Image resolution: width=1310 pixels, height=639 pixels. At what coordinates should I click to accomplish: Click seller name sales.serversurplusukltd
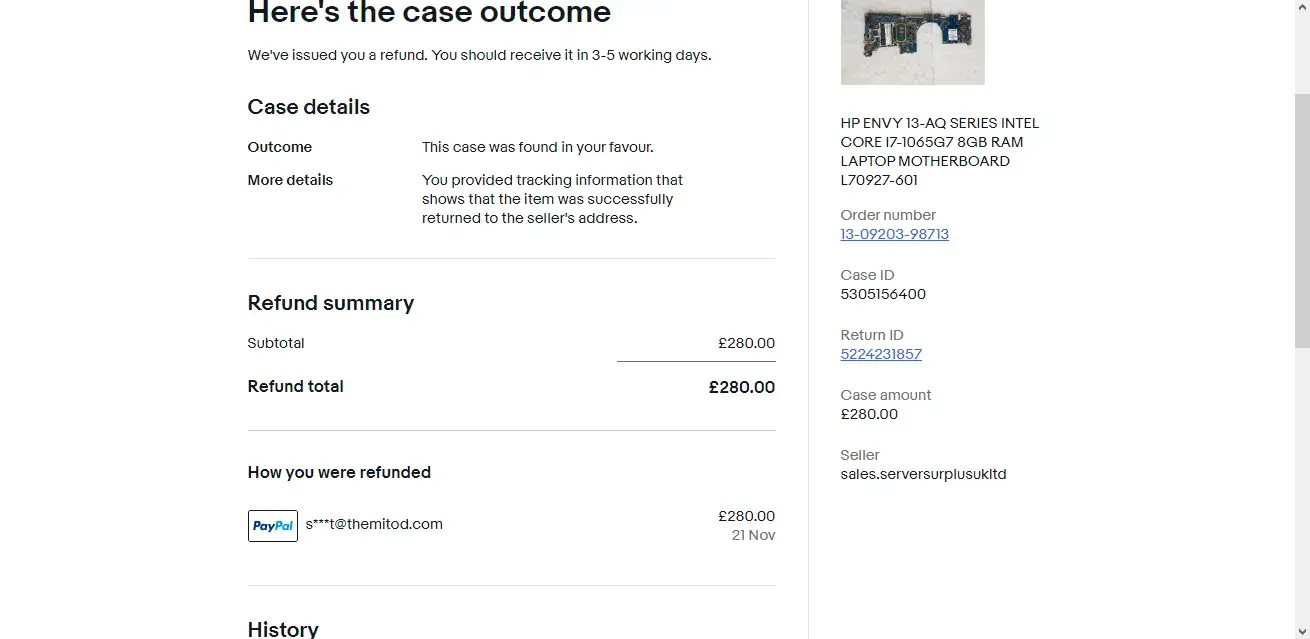click(x=923, y=474)
